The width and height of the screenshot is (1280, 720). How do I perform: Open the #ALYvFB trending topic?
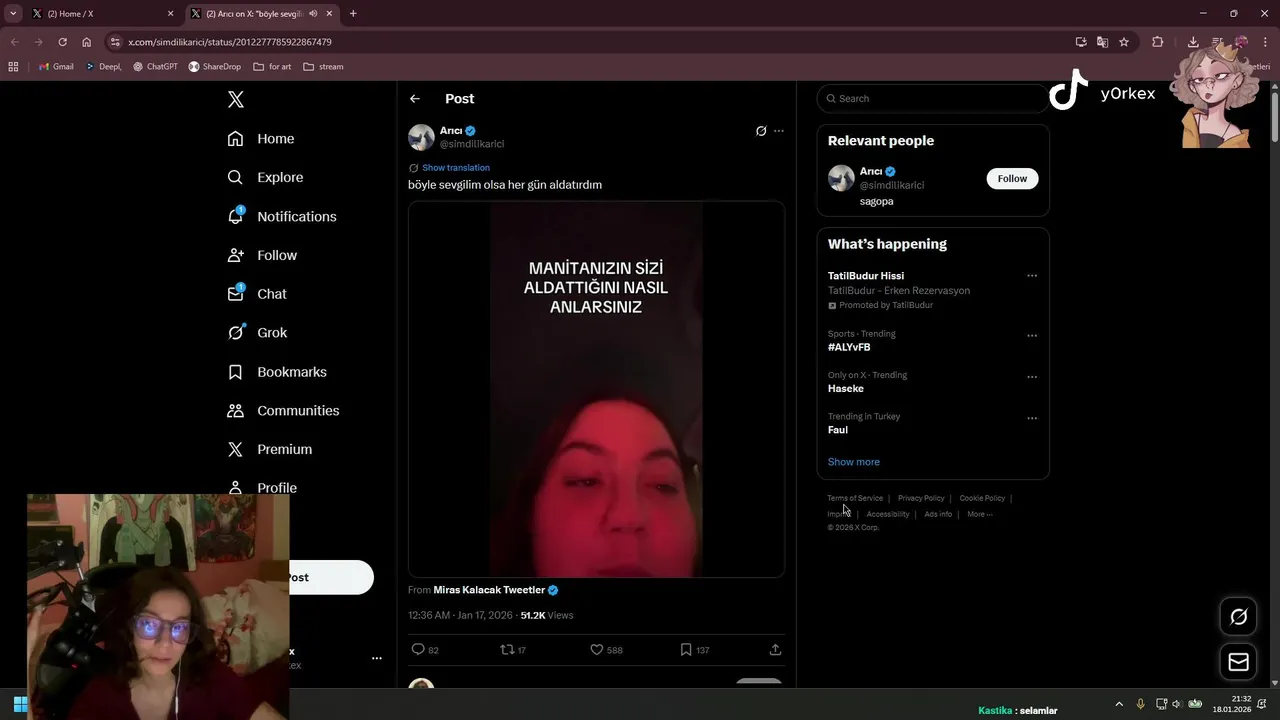pyautogui.click(x=849, y=347)
